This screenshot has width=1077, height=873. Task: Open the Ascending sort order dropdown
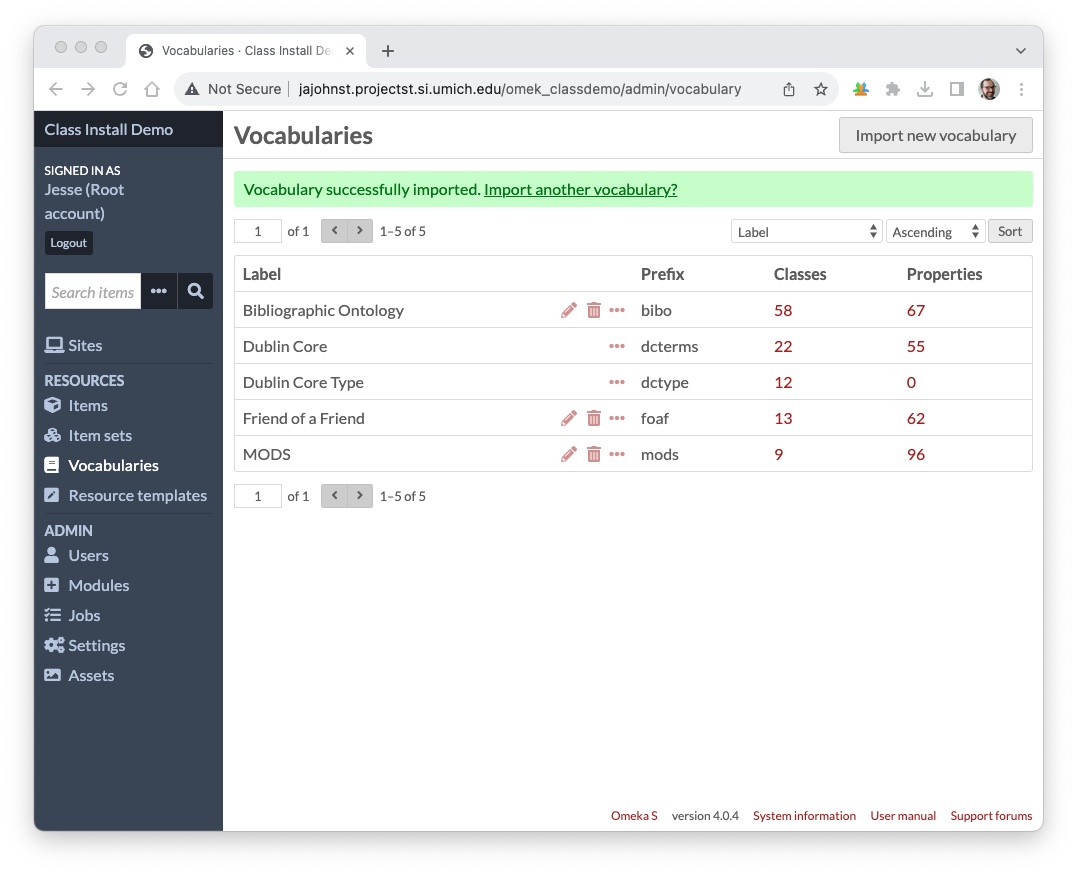[x=935, y=232]
